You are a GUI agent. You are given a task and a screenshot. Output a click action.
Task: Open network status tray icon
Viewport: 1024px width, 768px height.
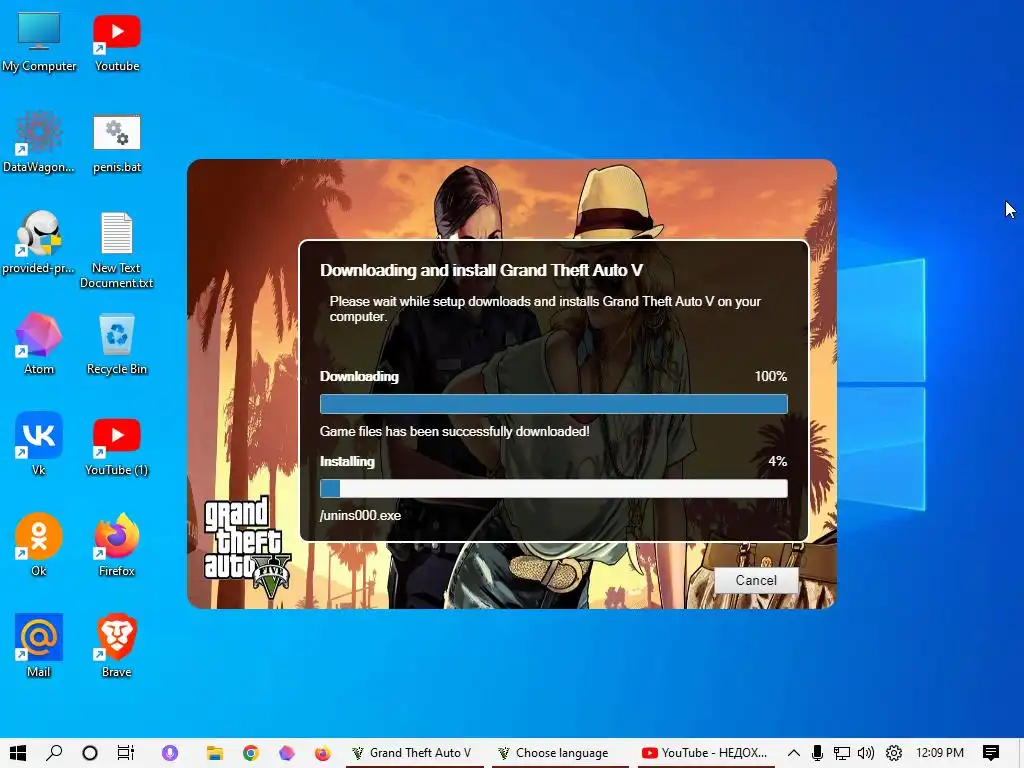point(841,753)
